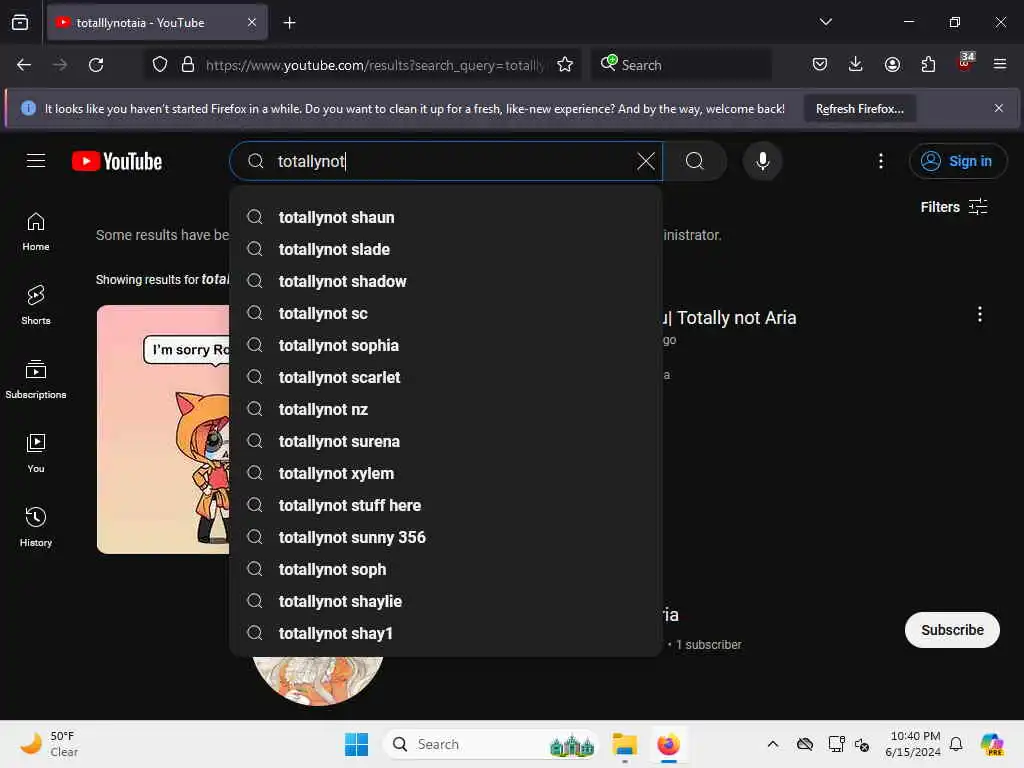
Task: Choose the "totallynot soph" suggestion
Action: click(445, 569)
